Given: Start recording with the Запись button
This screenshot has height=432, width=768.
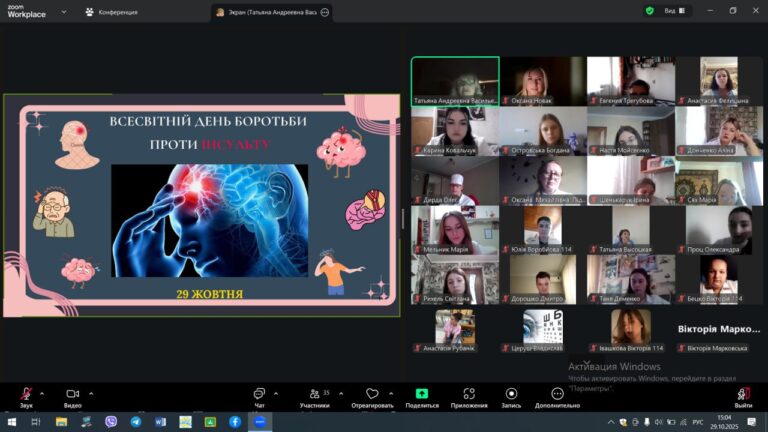Looking at the screenshot, I should click(511, 395).
